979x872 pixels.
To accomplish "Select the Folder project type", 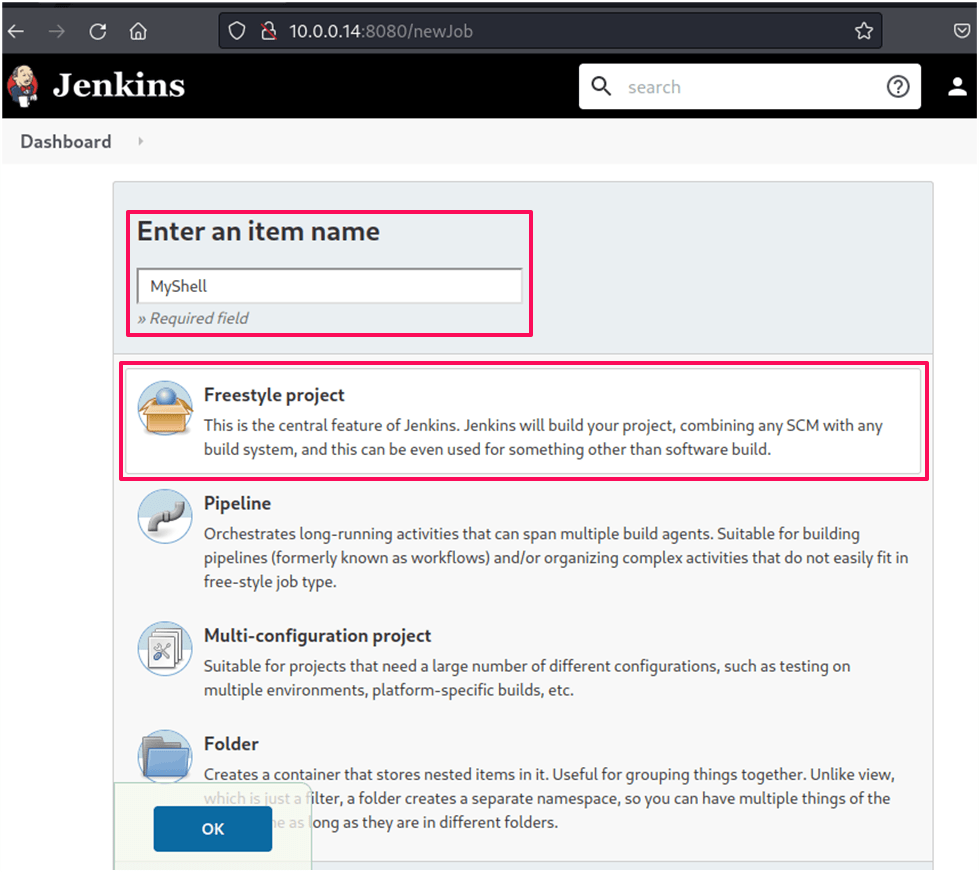I will click(x=231, y=744).
